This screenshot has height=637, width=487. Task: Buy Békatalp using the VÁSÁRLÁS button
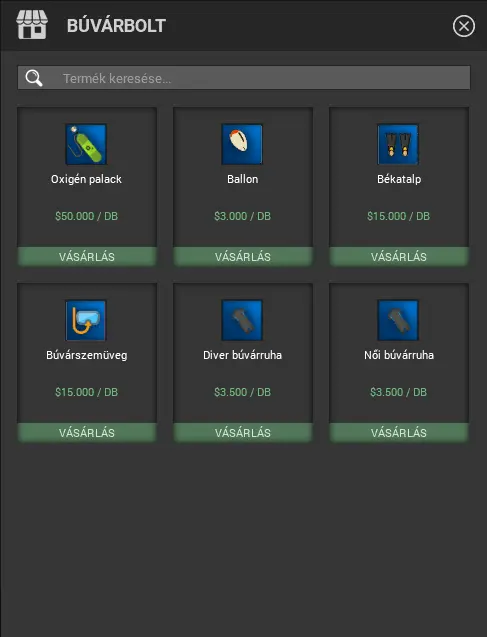(x=399, y=256)
